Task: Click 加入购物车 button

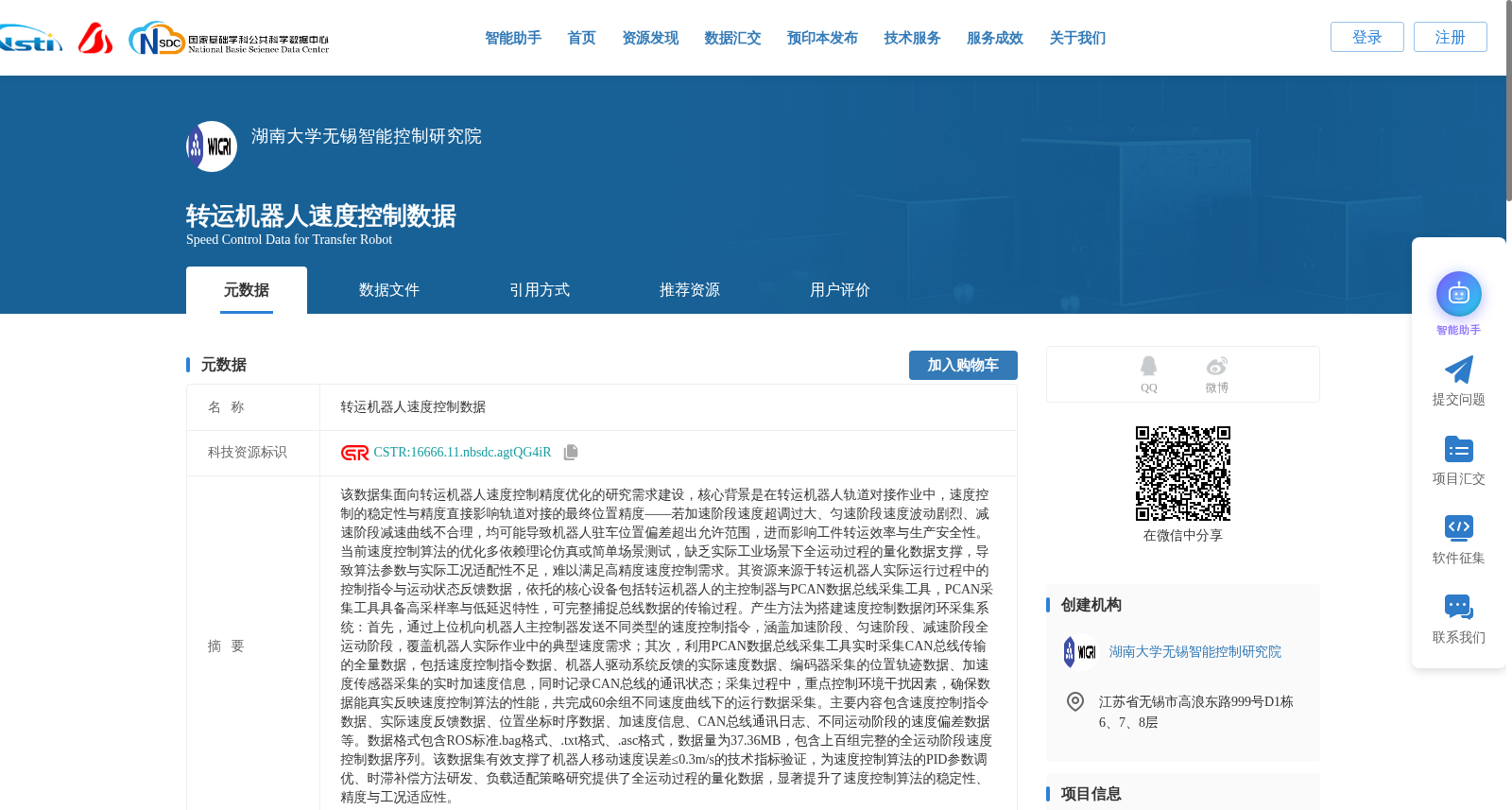Action: point(963,365)
